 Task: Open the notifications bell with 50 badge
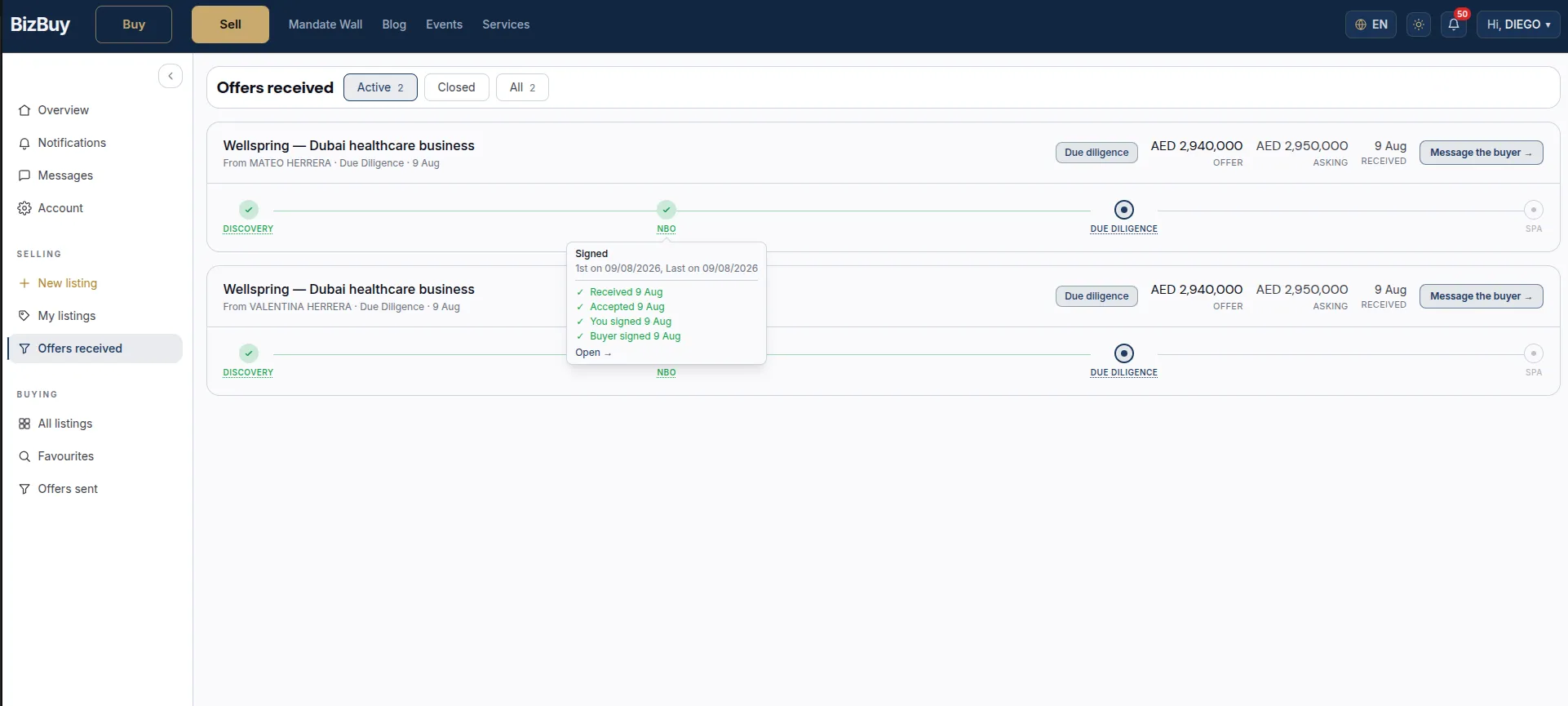click(x=1454, y=24)
